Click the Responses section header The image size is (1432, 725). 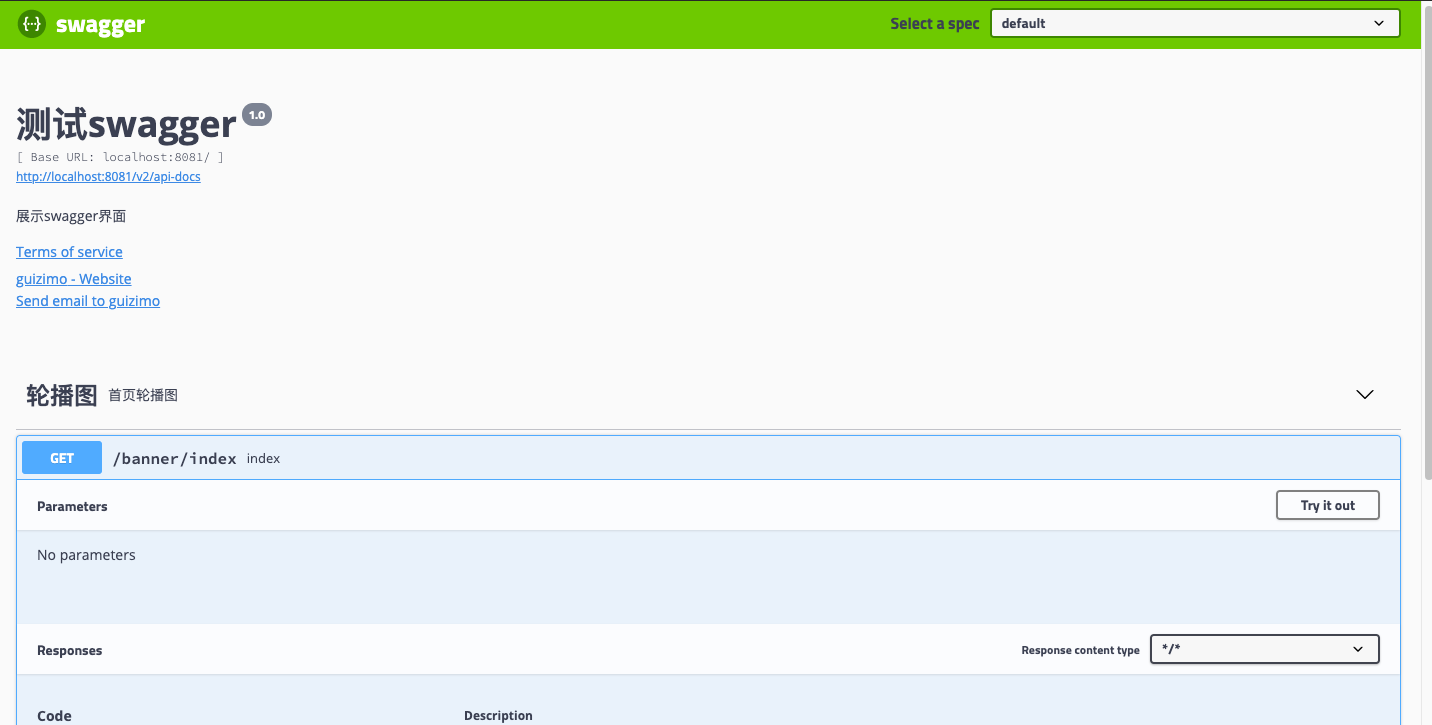(x=70, y=650)
